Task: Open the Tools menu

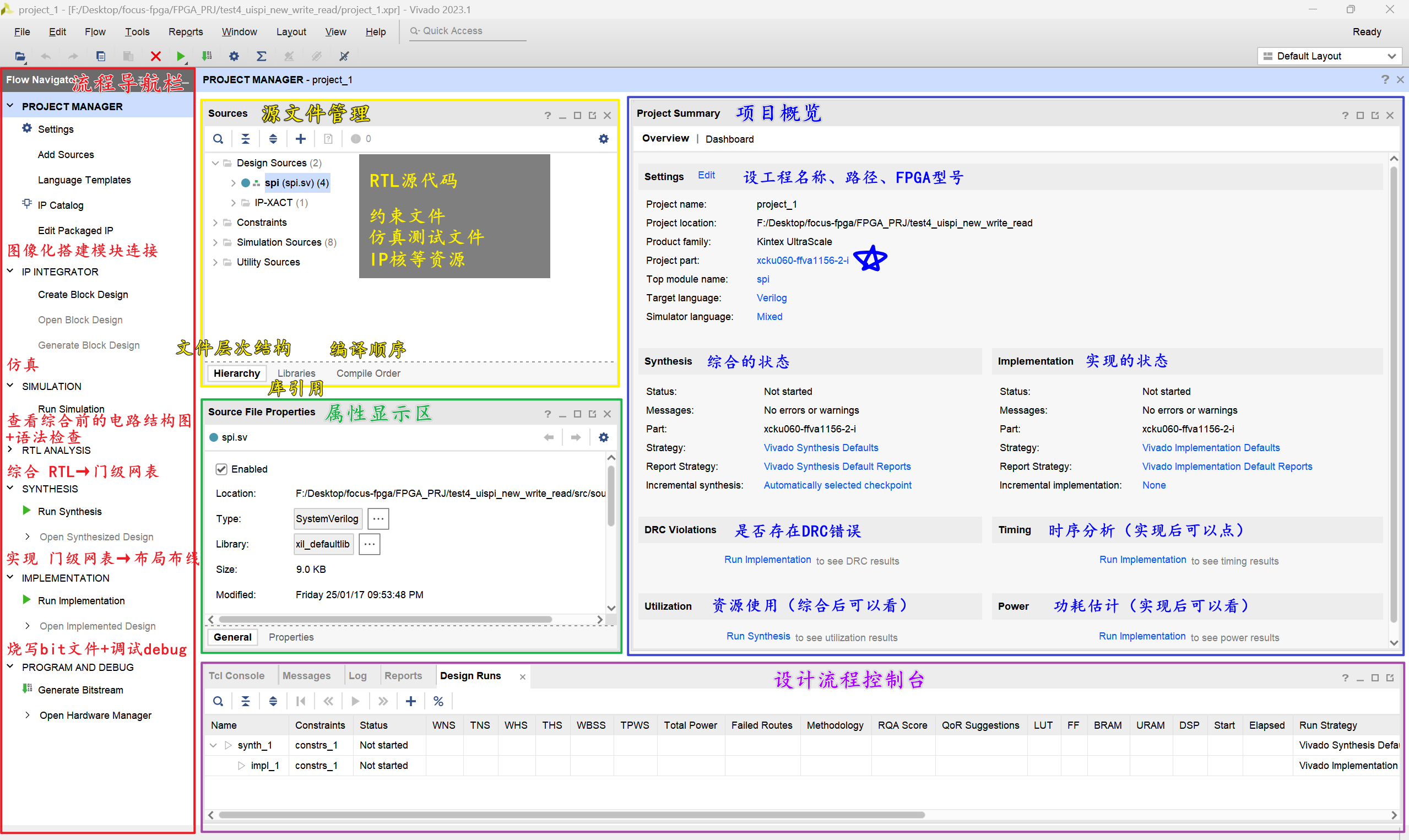Action: pos(137,32)
